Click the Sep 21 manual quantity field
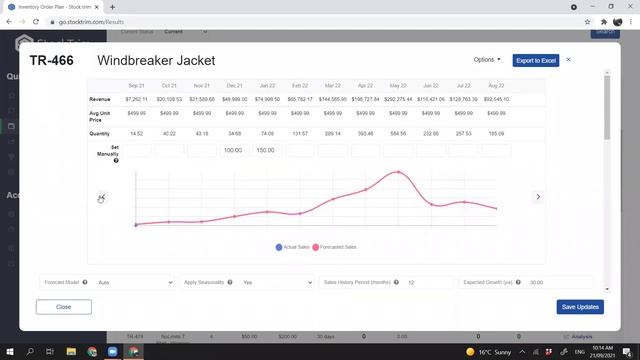This screenshot has width=640, height=360. click(x=137, y=150)
